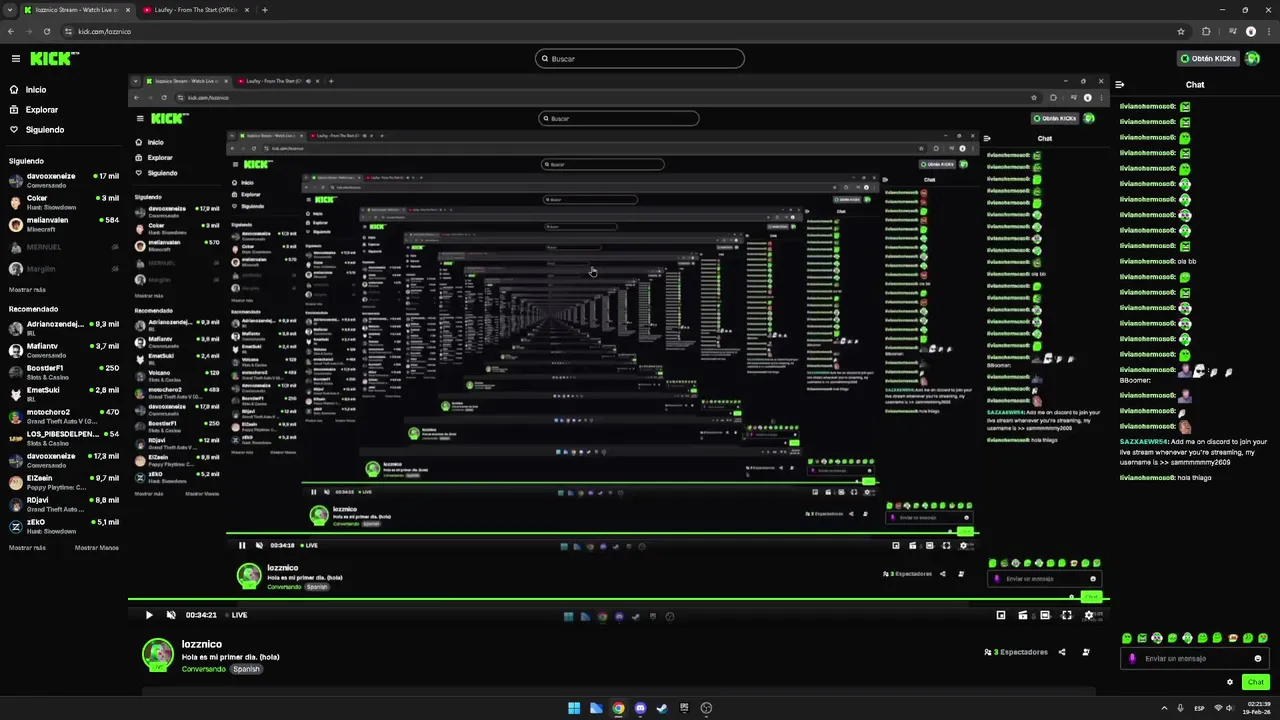Open EmetSuki's IRL stream

click(x=64, y=394)
